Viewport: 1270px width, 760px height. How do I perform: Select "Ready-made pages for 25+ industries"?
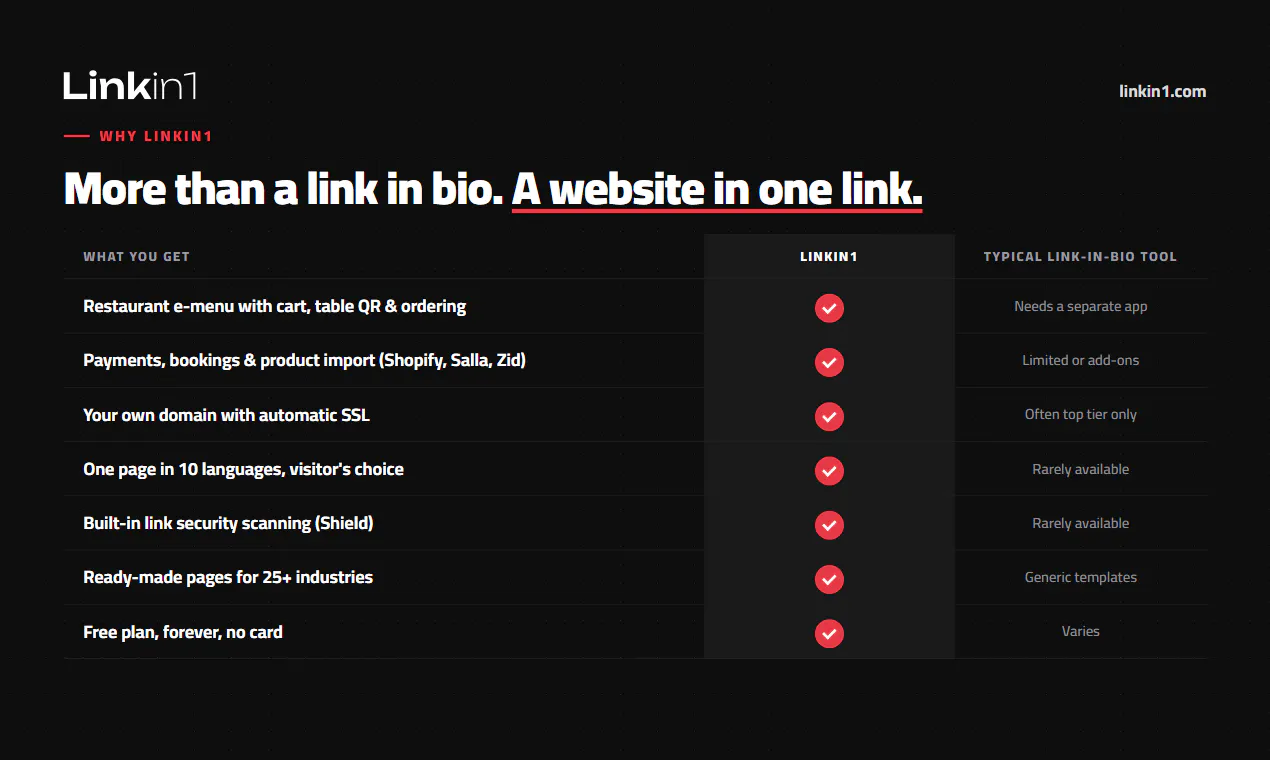pos(228,577)
